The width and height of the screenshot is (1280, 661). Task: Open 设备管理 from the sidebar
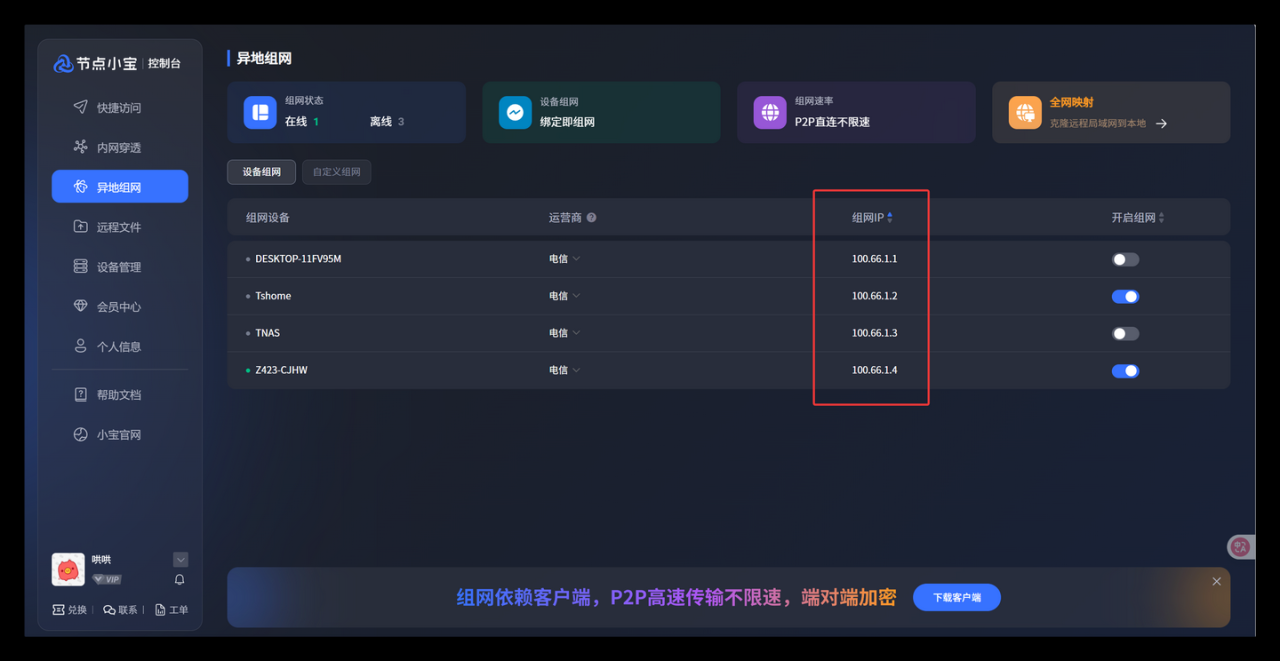pyautogui.click(x=118, y=267)
